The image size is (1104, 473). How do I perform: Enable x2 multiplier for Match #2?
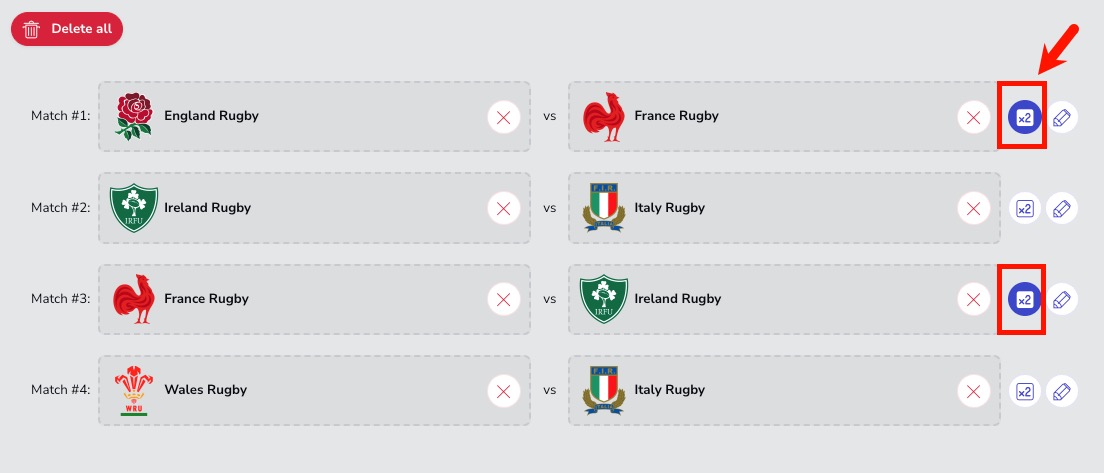click(x=1024, y=208)
